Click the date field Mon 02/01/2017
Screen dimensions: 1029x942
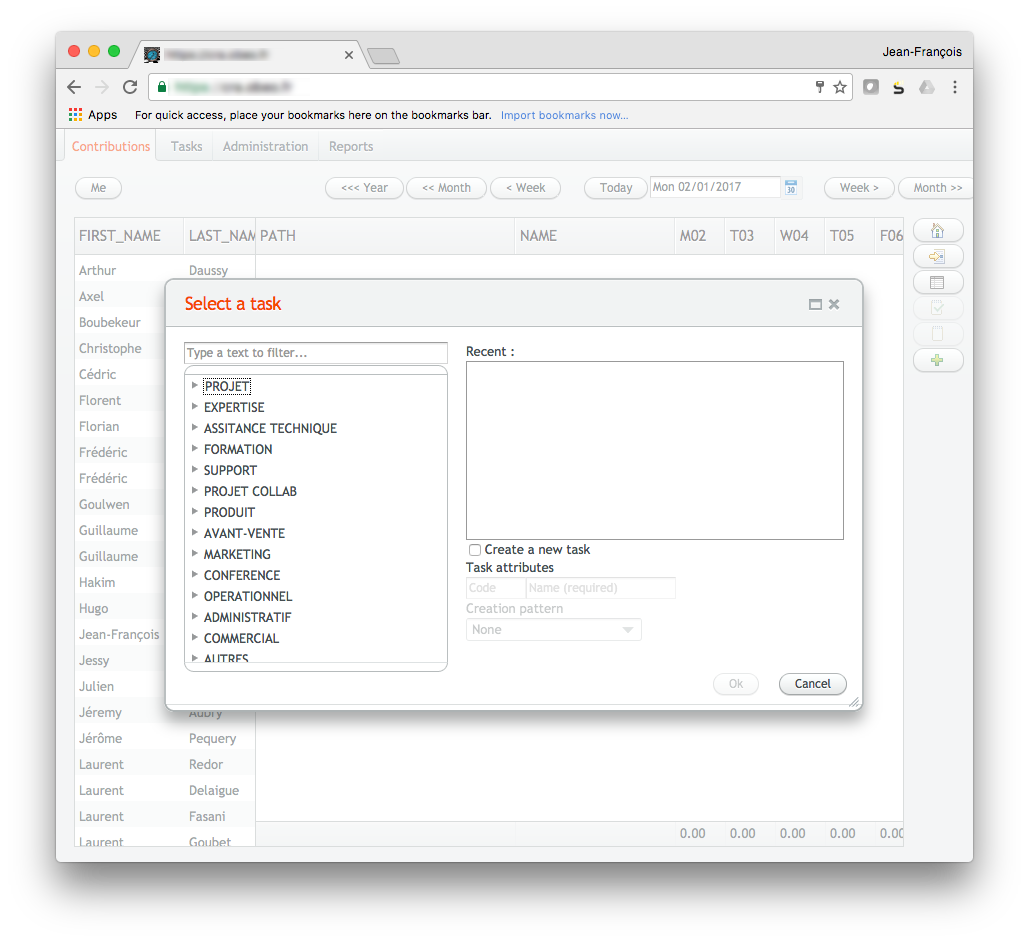[x=715, y=187]
